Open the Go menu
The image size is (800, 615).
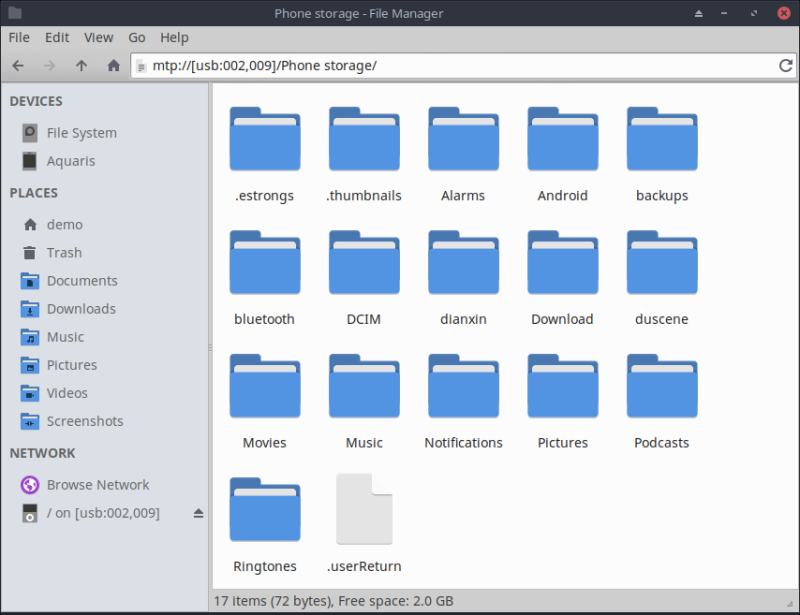[137, 37]
